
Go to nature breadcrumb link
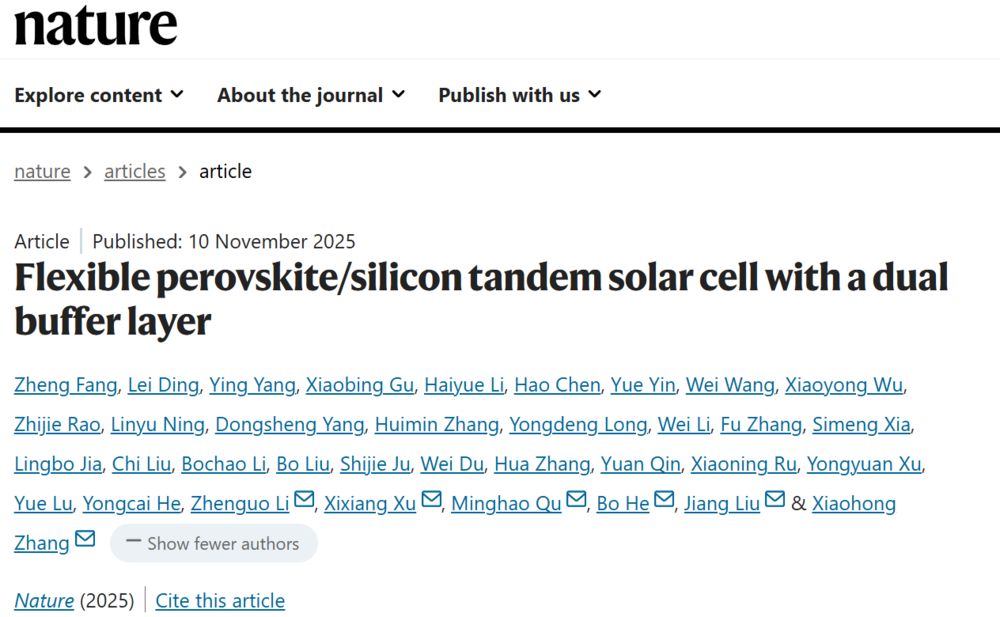42,171
